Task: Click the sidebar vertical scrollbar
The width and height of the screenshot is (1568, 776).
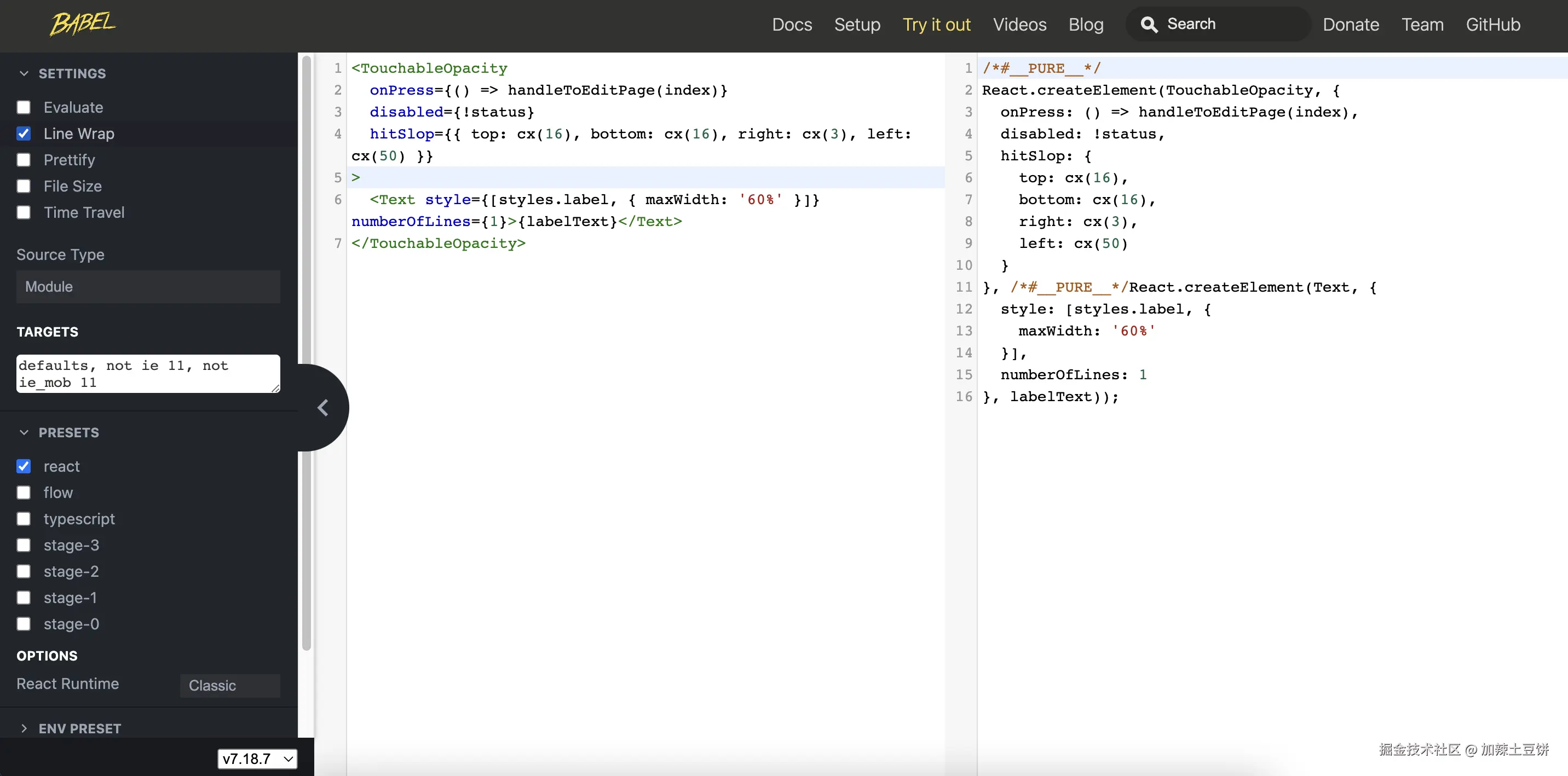Action: pos(306,244)
